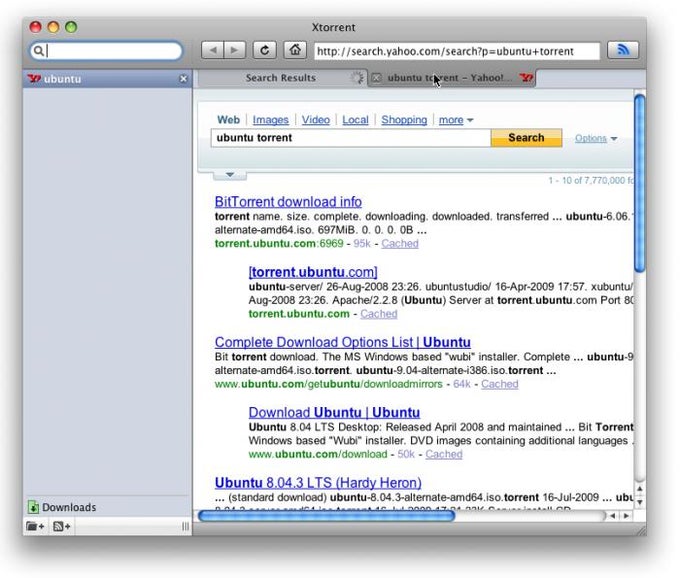Open Complete Download Options List result
The width and height of the screenshot is (680, 578).
pos(342,343)
